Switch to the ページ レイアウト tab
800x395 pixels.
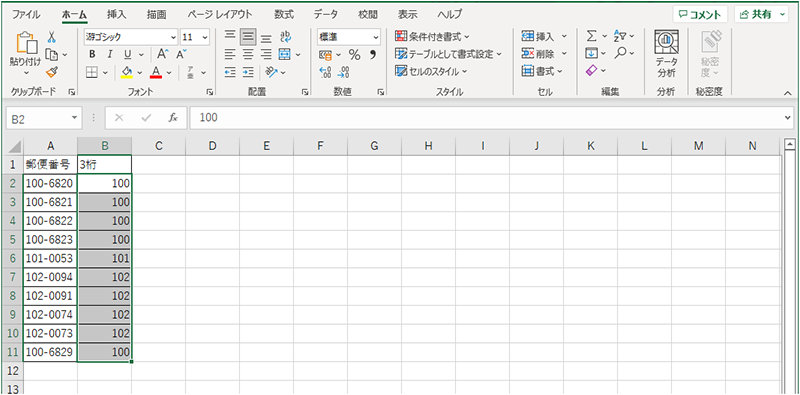coord(219,14)
